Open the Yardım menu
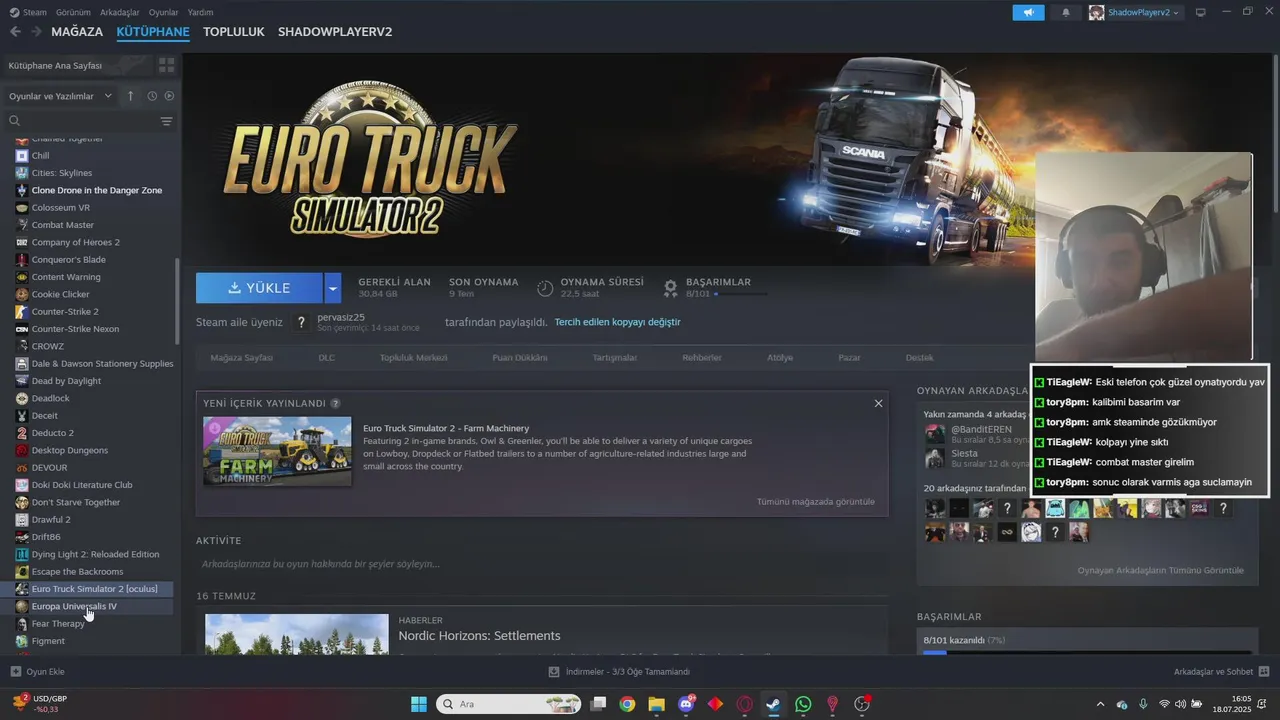1280x720 pixels. [200, 12]
